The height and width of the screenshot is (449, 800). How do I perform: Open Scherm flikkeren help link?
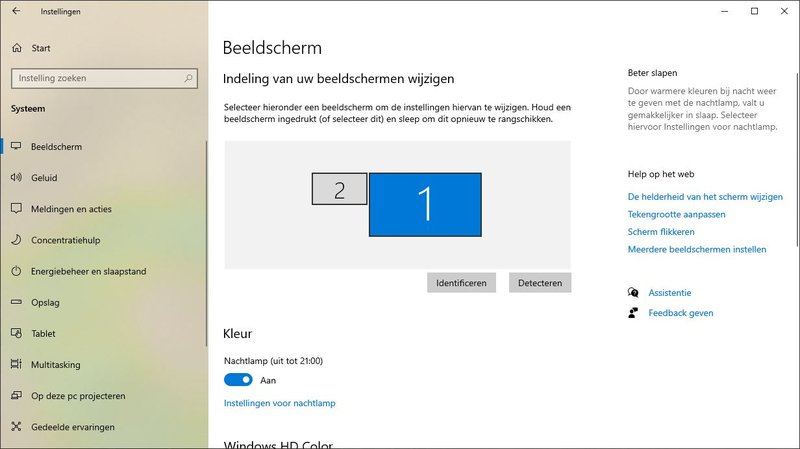[661, 232]
